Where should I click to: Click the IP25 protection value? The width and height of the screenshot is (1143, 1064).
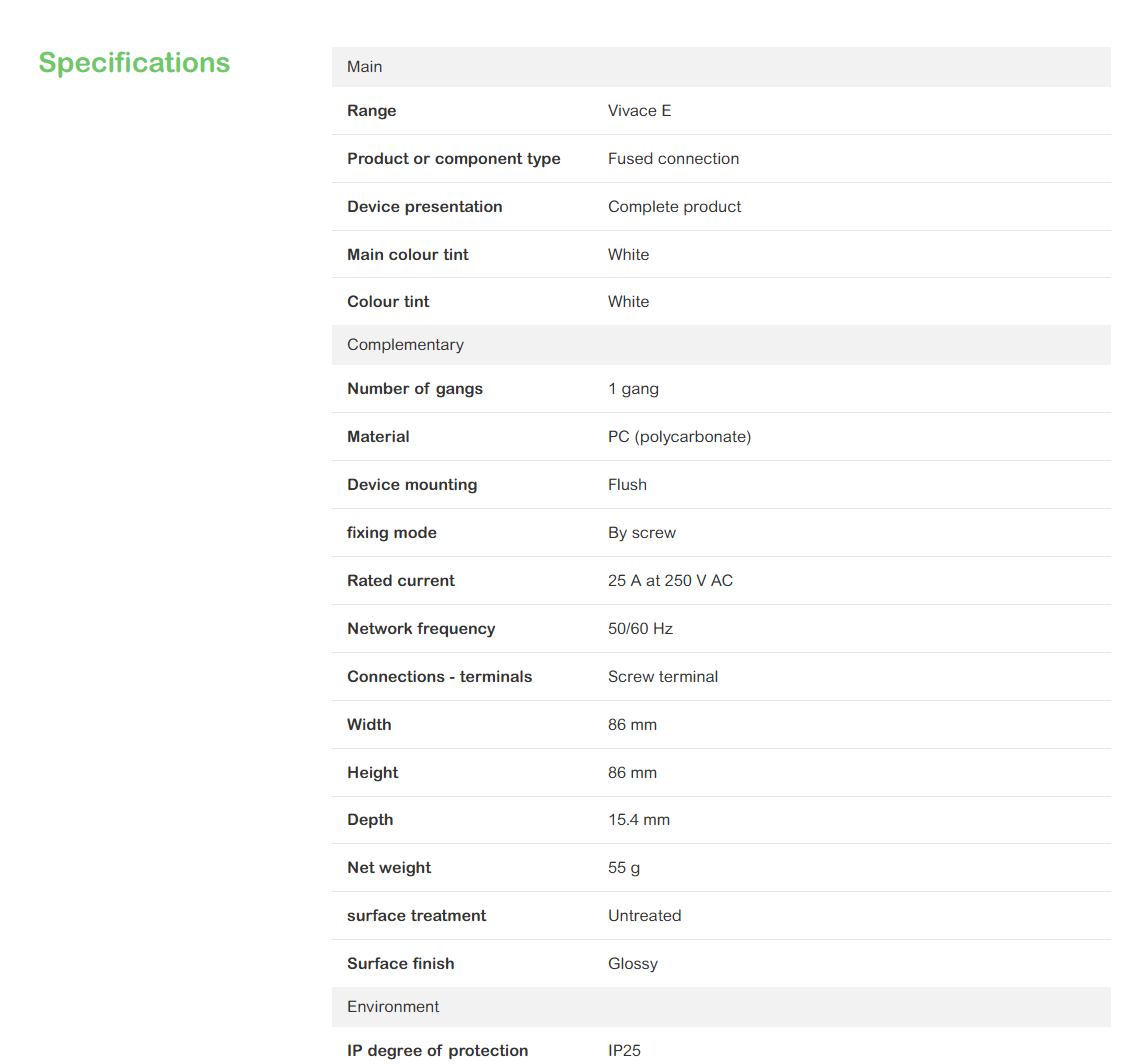(624, 1051)
